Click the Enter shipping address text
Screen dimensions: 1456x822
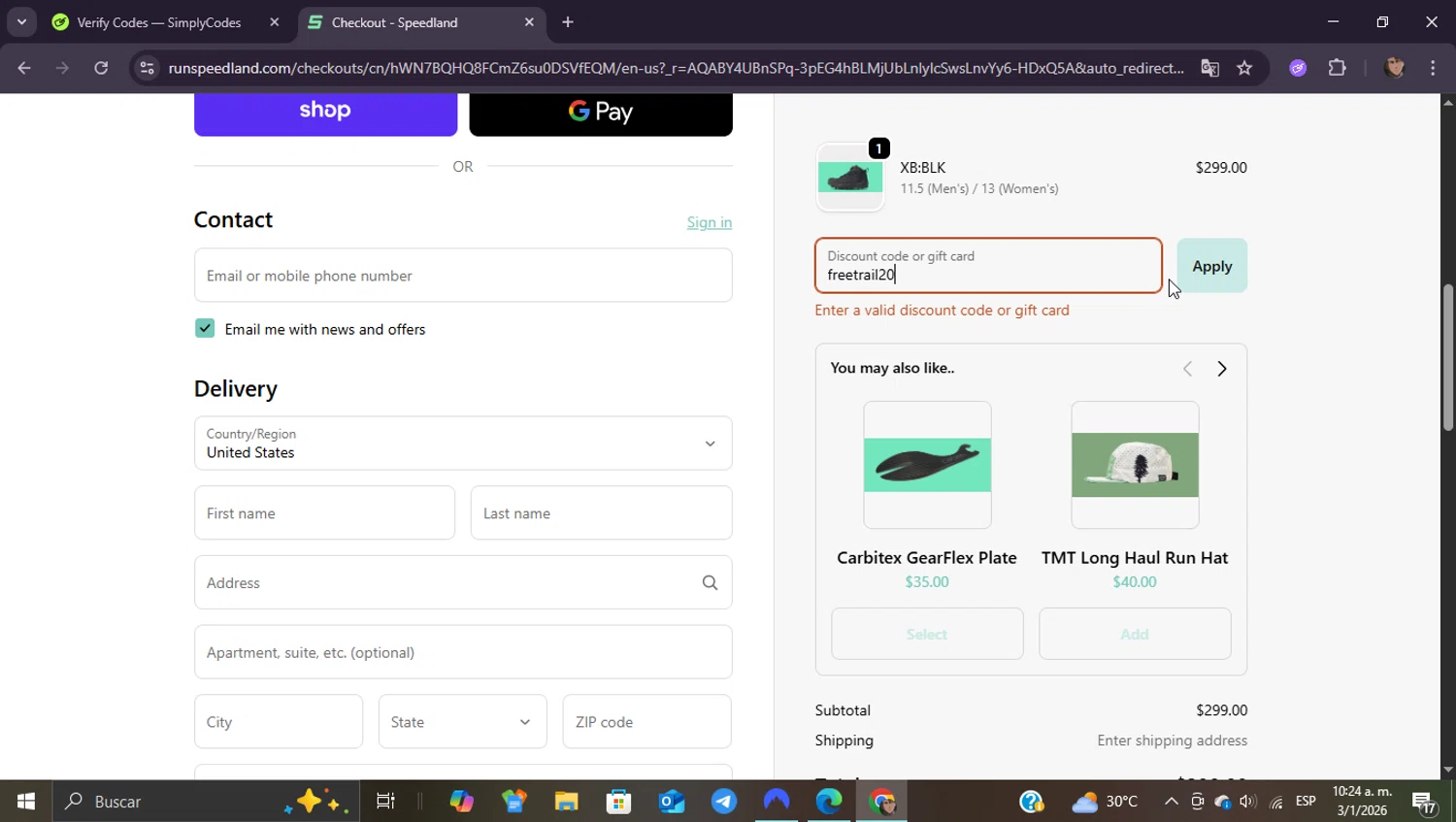1172,740
